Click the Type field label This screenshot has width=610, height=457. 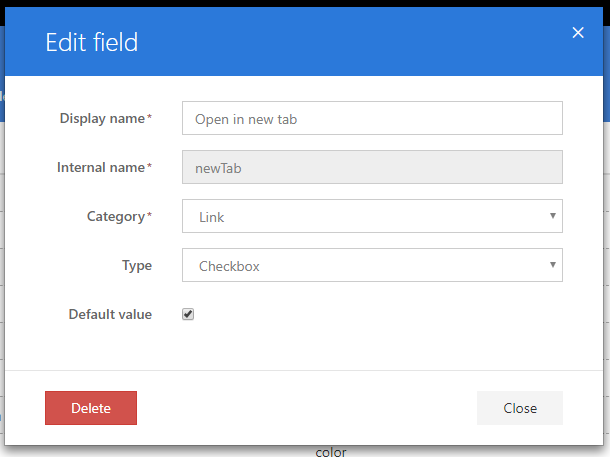(x=137, y=265)
